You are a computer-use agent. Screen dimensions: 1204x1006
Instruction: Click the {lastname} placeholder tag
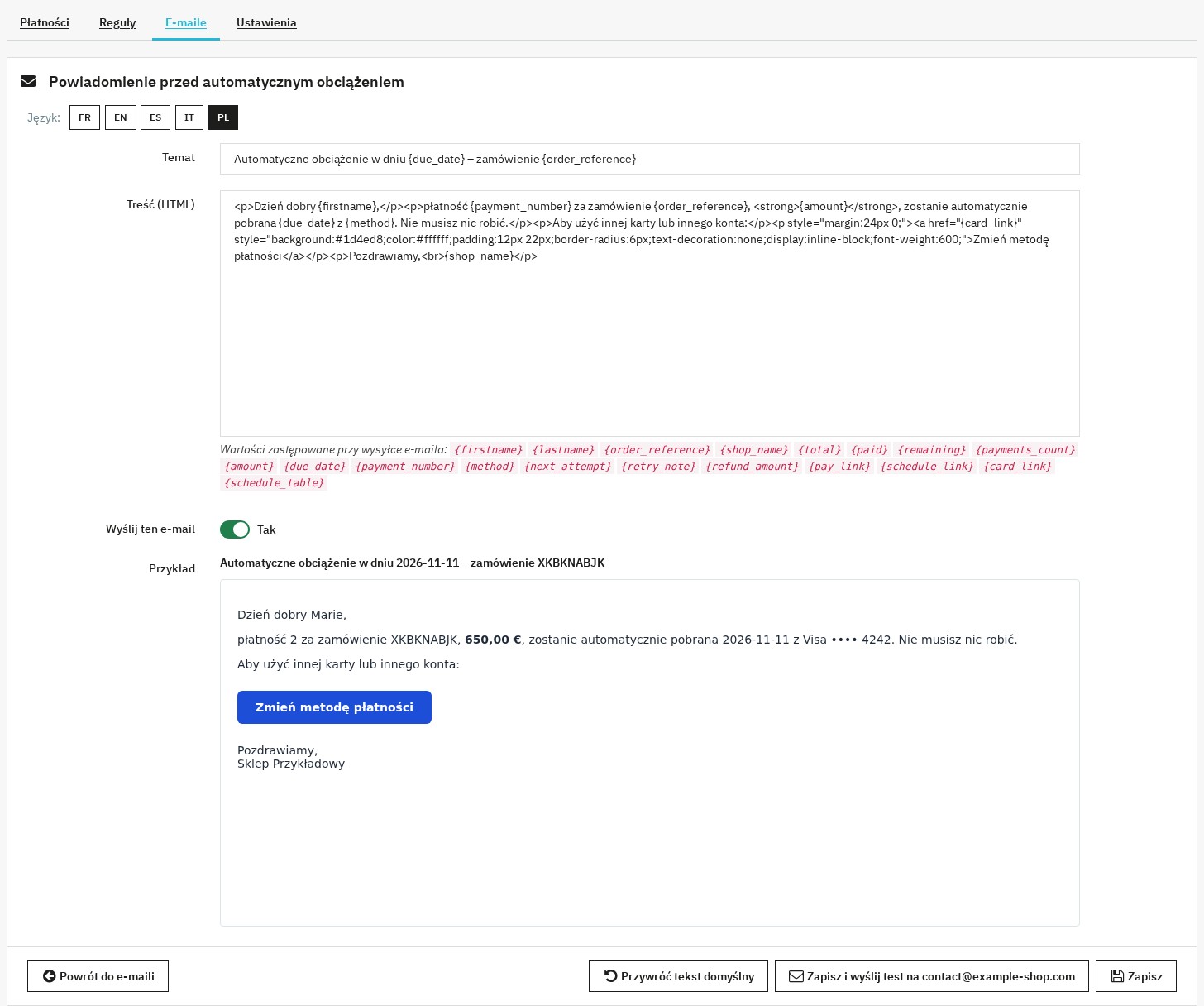pos(563,450)
